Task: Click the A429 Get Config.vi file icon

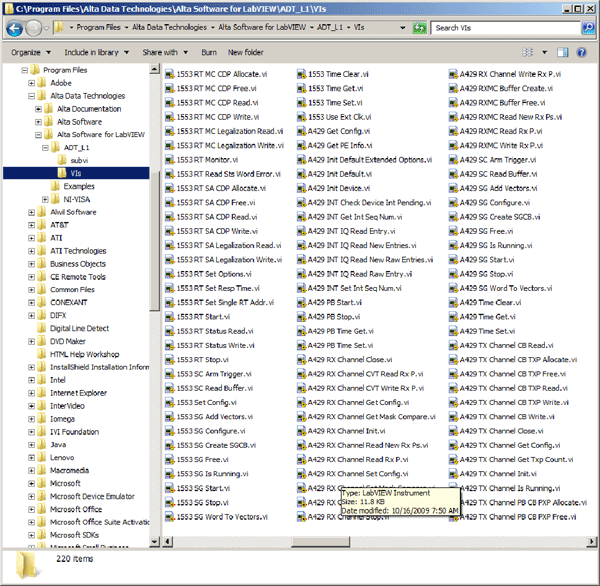Action: coord(303,130)
